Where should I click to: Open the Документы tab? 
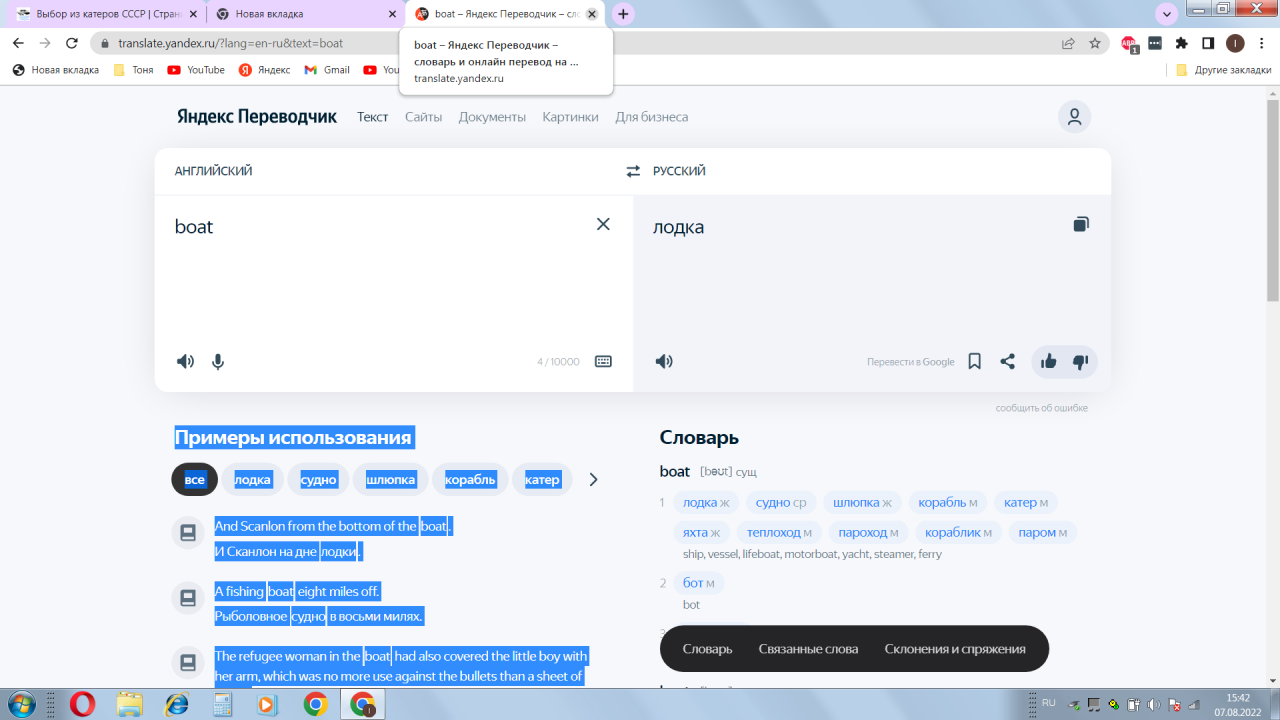(x=492, y=117)
